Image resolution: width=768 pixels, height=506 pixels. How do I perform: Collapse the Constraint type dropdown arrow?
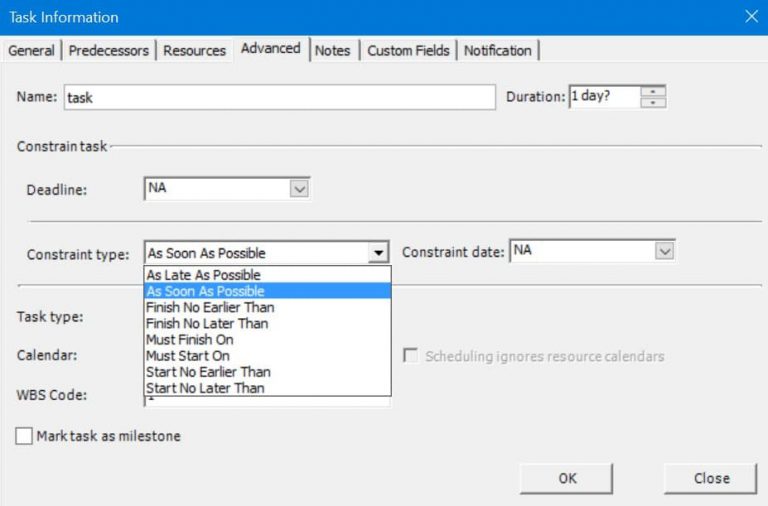click(x=379, y=253)
